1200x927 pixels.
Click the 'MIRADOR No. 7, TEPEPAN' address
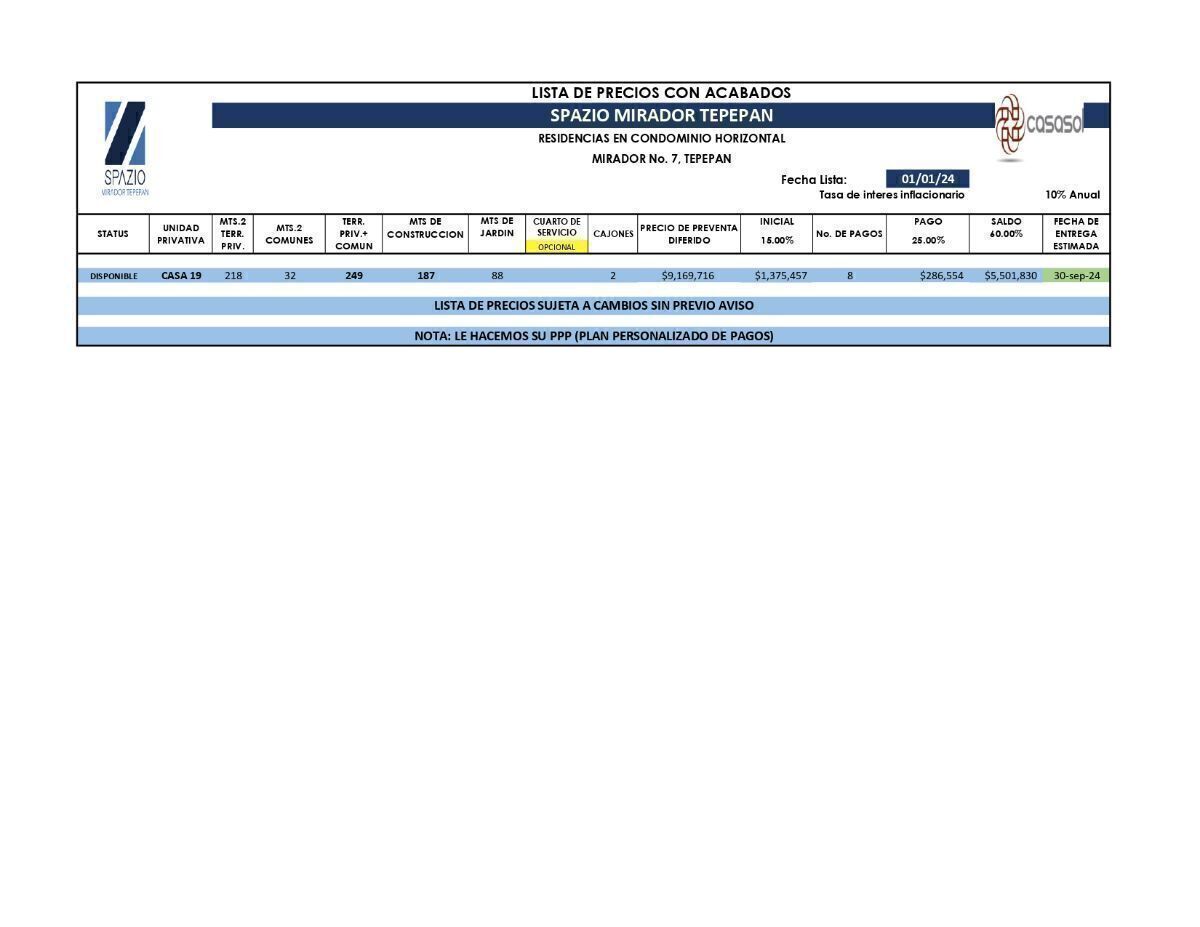tap(661, 159)
